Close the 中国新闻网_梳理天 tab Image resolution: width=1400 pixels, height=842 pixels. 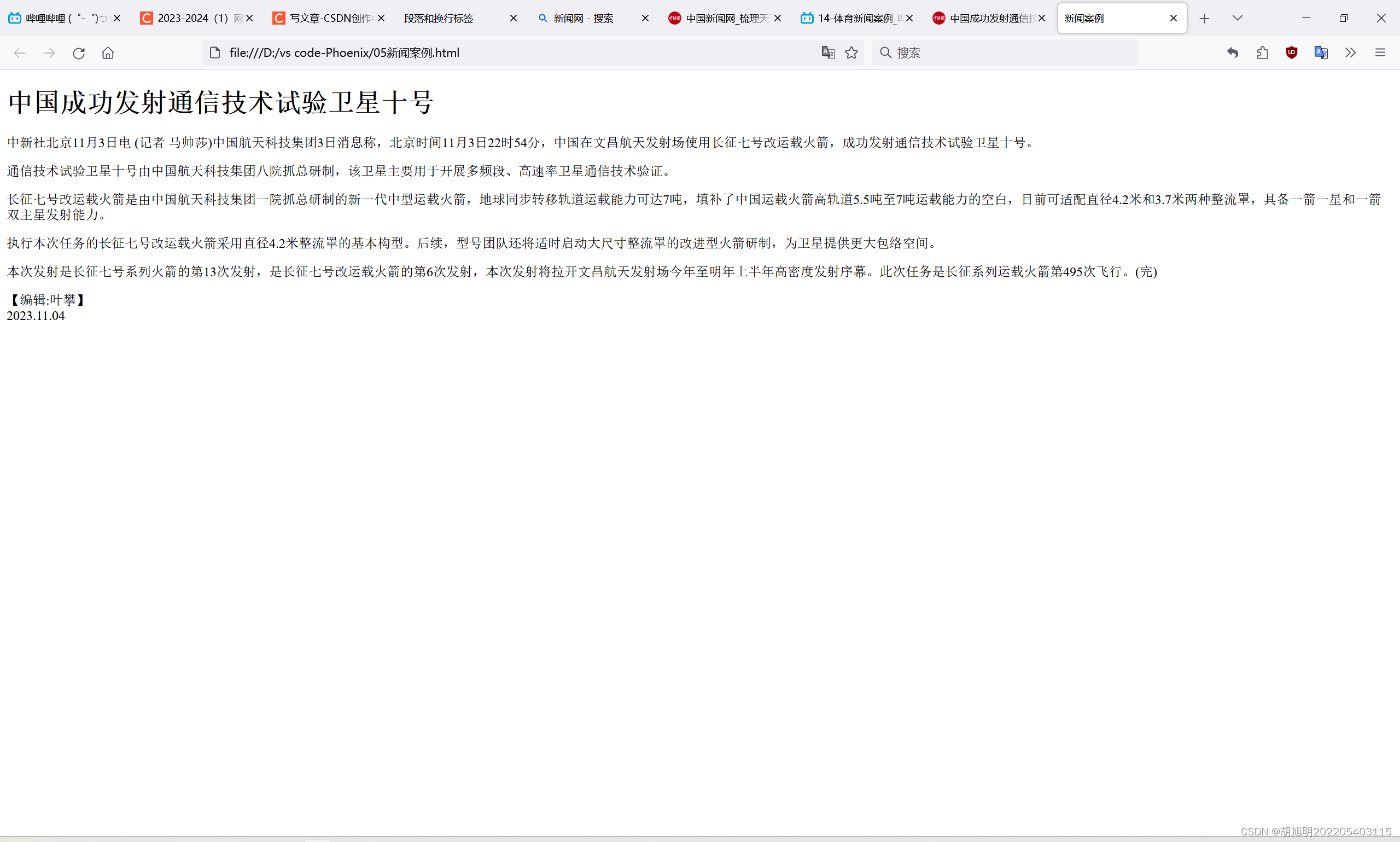(x=778, y=18)
